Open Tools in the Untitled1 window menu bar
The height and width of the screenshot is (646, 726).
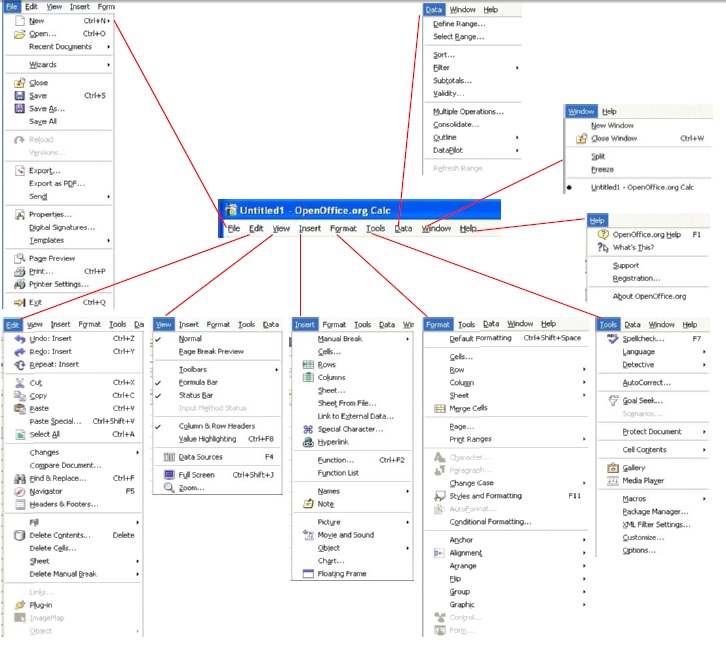376,229
